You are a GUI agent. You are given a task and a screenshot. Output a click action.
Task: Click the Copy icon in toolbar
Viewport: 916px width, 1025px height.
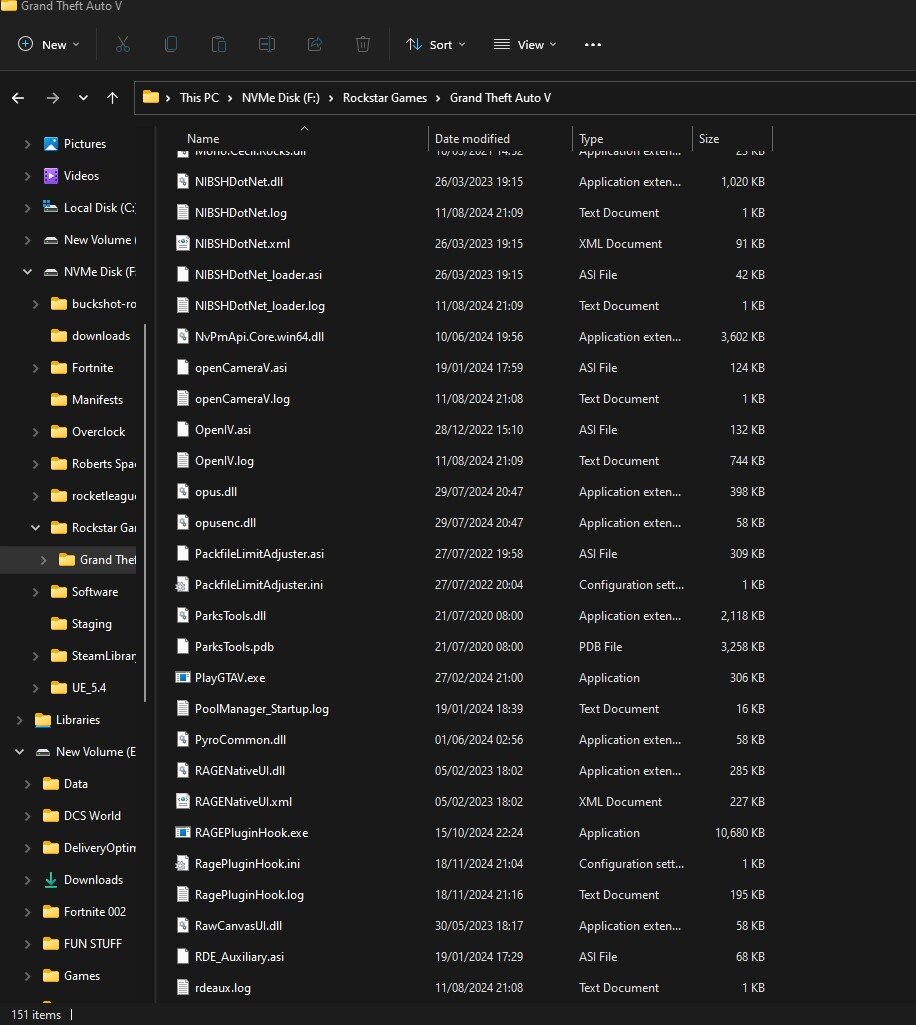coord(171,45)
